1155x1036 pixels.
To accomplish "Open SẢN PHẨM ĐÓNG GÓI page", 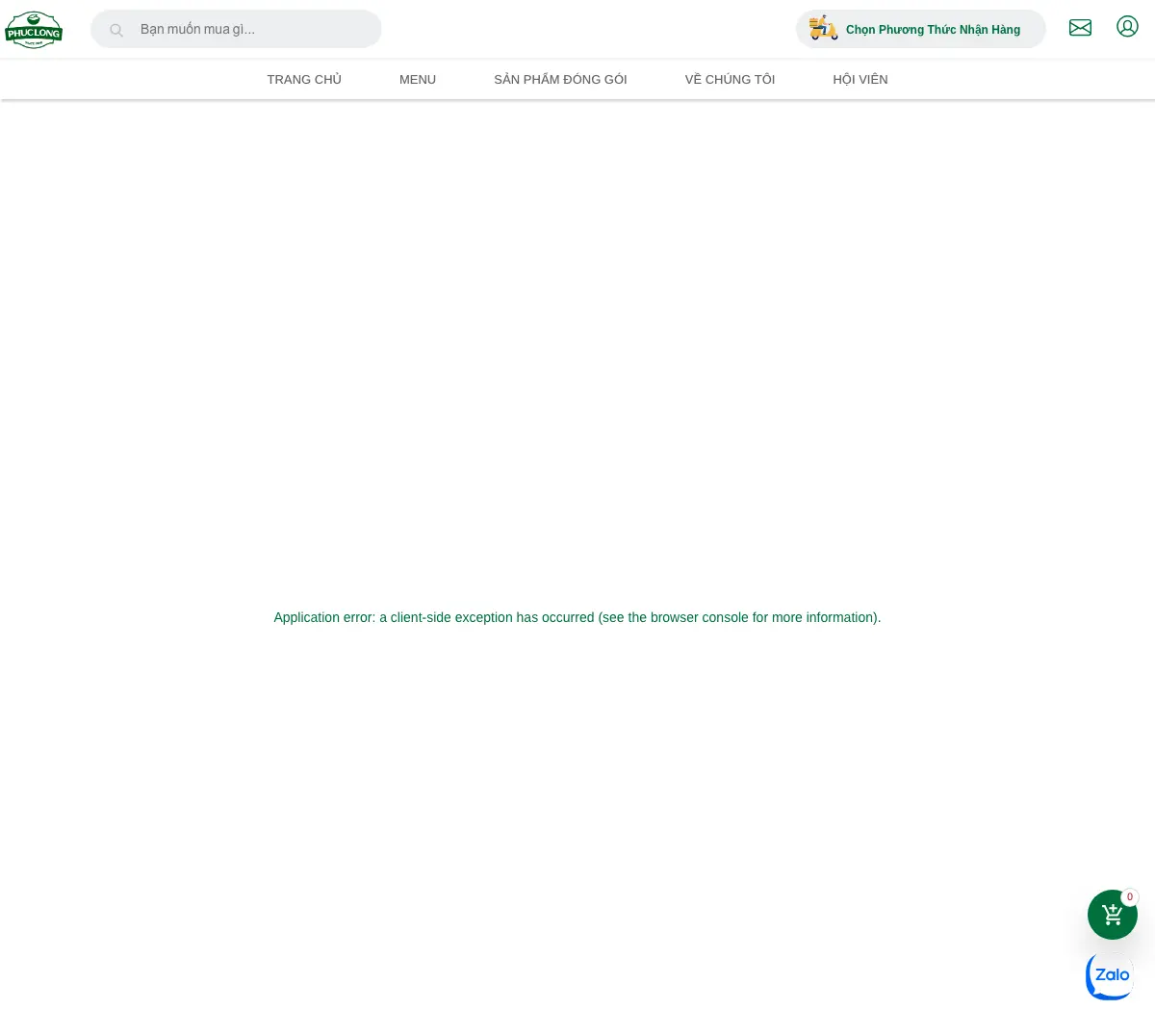I will point(560,79).
